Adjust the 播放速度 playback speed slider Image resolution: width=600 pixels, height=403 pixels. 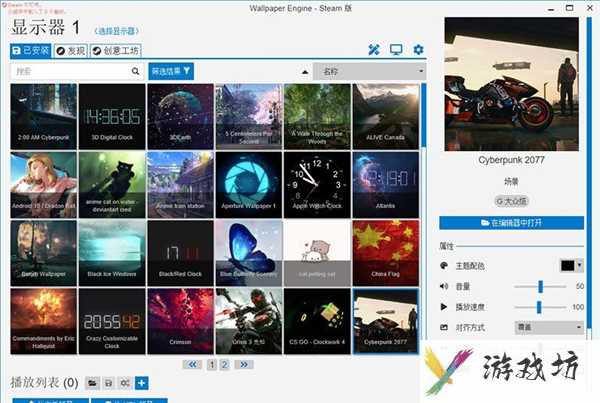coord(540,307)
